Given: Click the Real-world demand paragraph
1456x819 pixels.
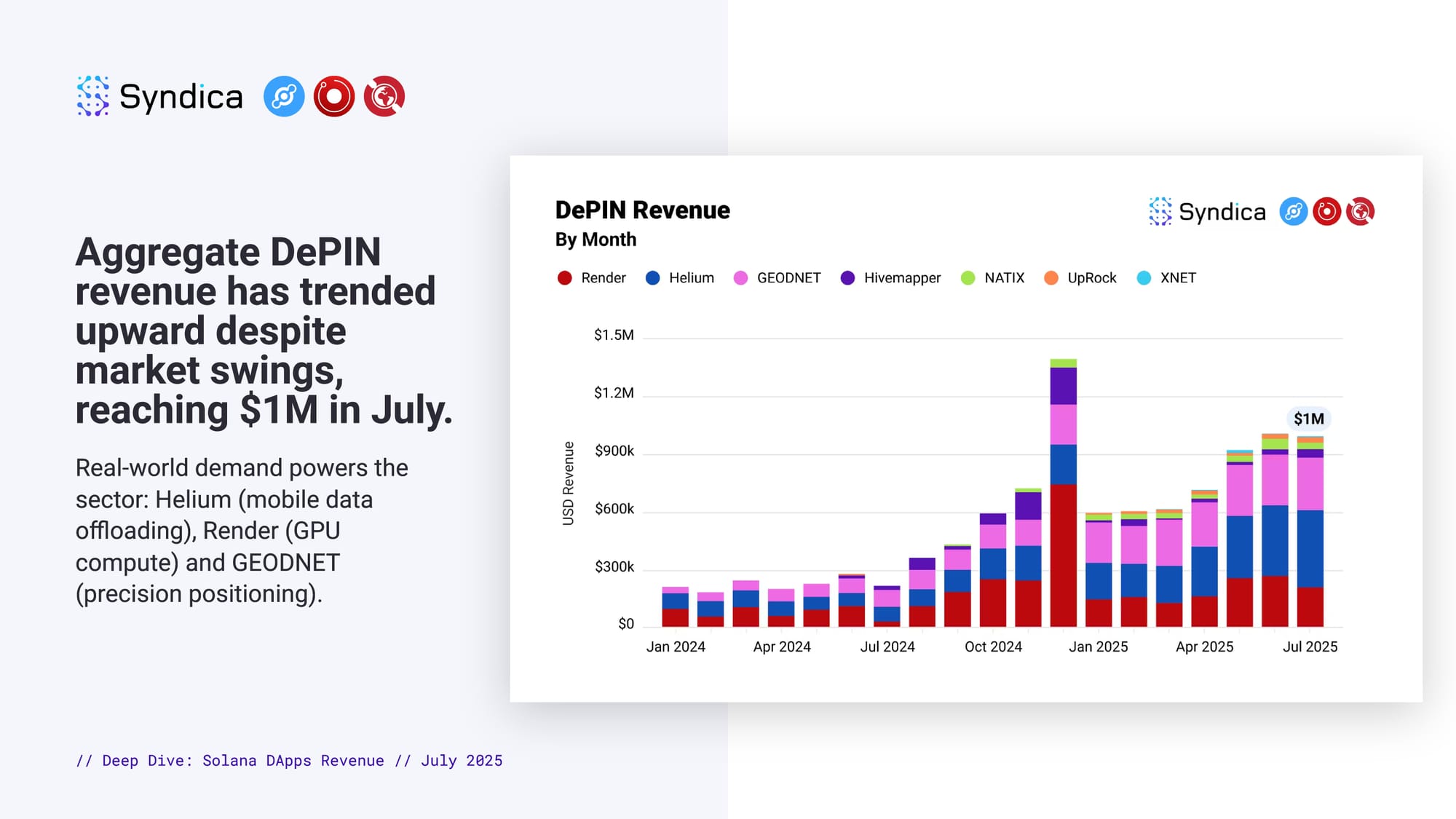Looking at the screenshot, I should (x=242, y=531).
